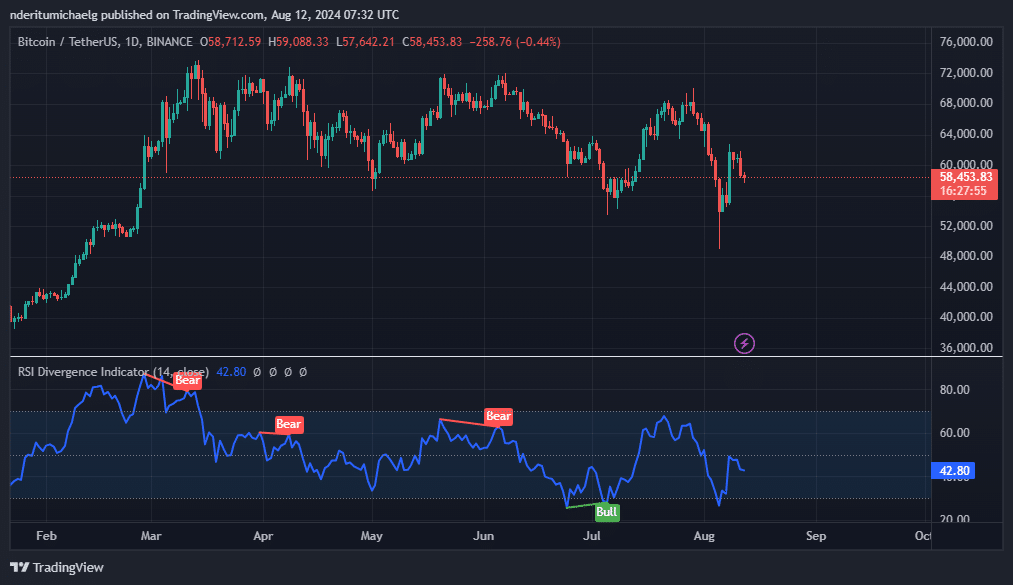
Task: Click the Jun label on time axis
Action: pos(484,536)
